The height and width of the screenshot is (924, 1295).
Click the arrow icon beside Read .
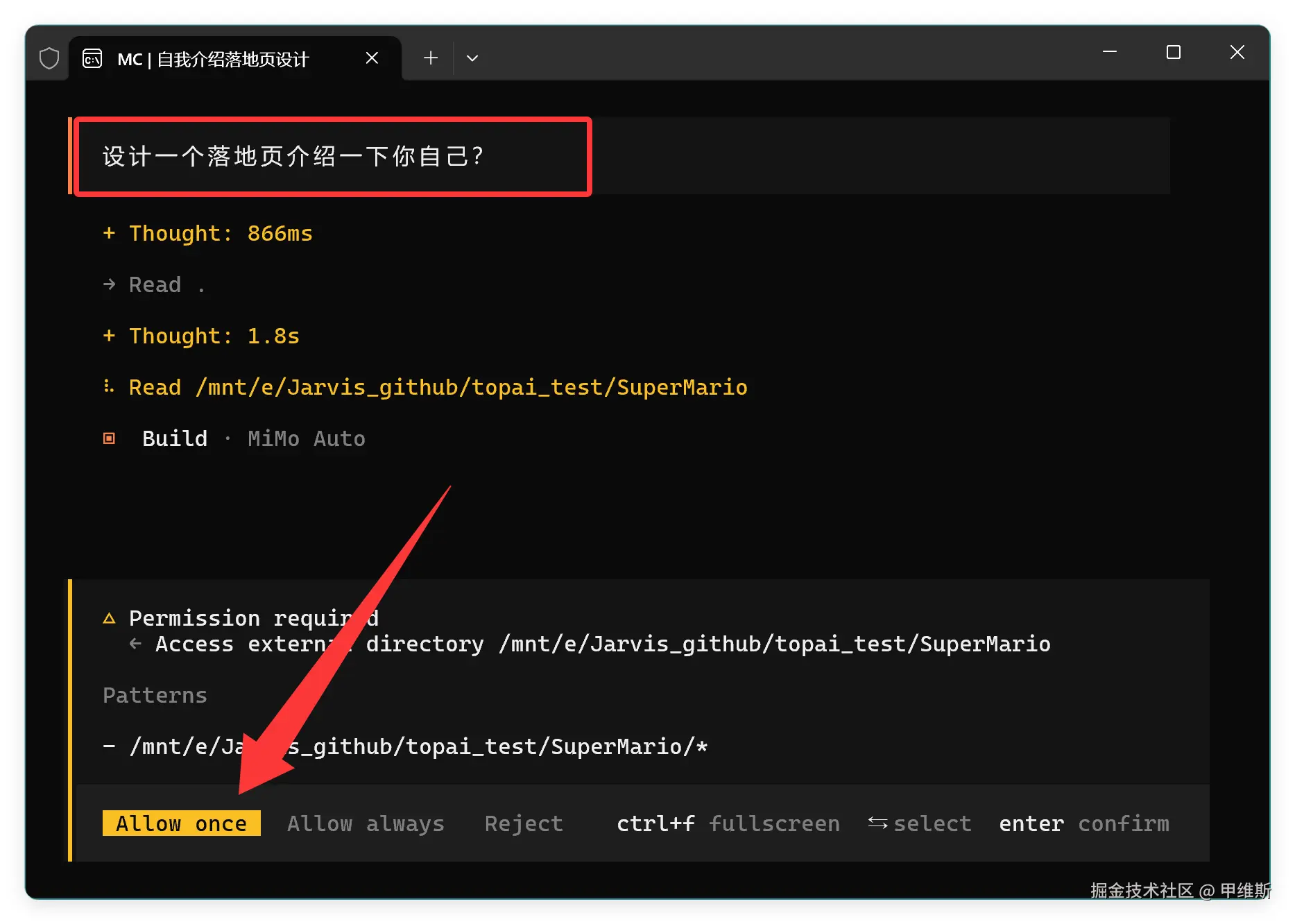(x=110, y=284)
